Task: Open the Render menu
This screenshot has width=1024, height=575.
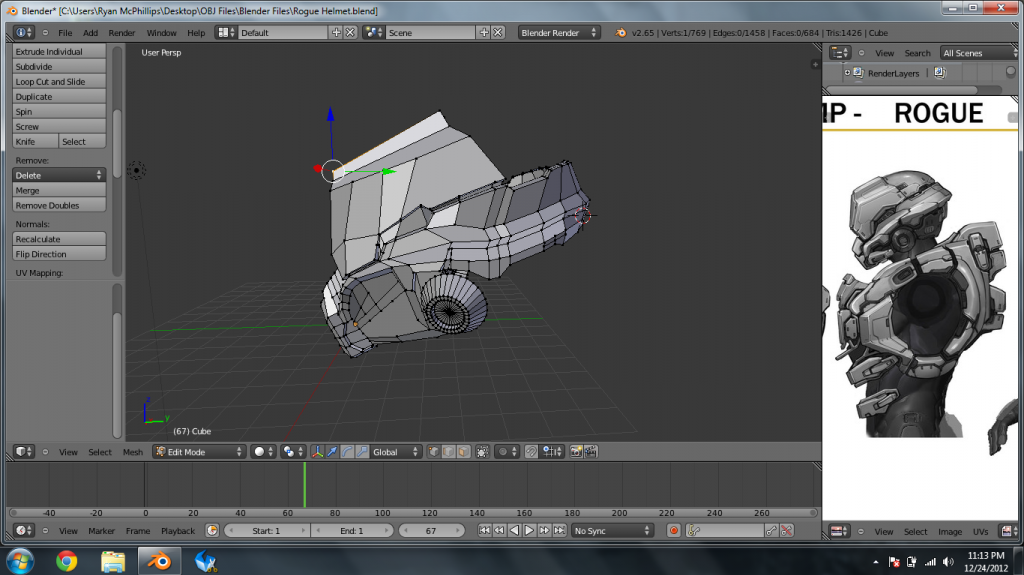Action: (x=122, y=33)
